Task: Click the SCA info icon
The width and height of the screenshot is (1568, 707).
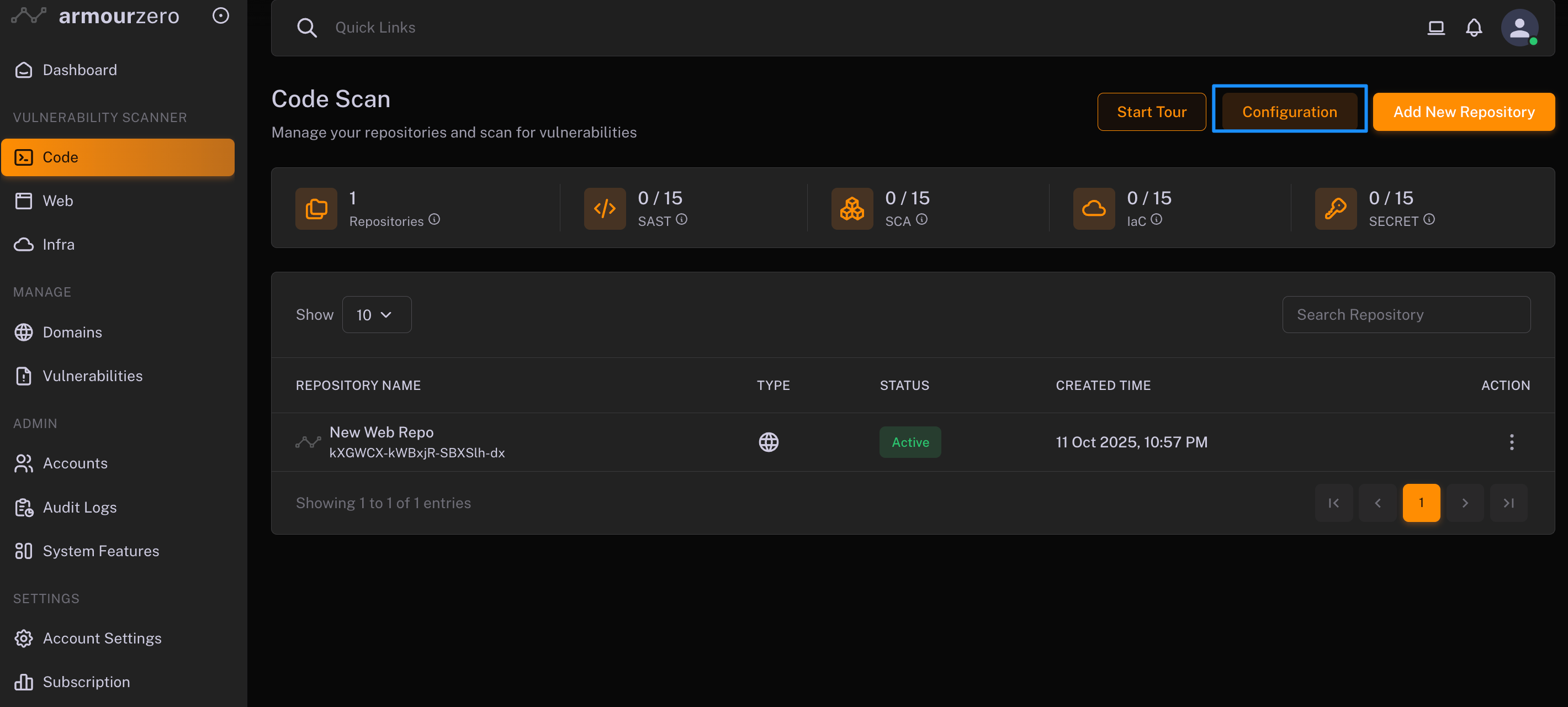Action: [x=921, y=219]
